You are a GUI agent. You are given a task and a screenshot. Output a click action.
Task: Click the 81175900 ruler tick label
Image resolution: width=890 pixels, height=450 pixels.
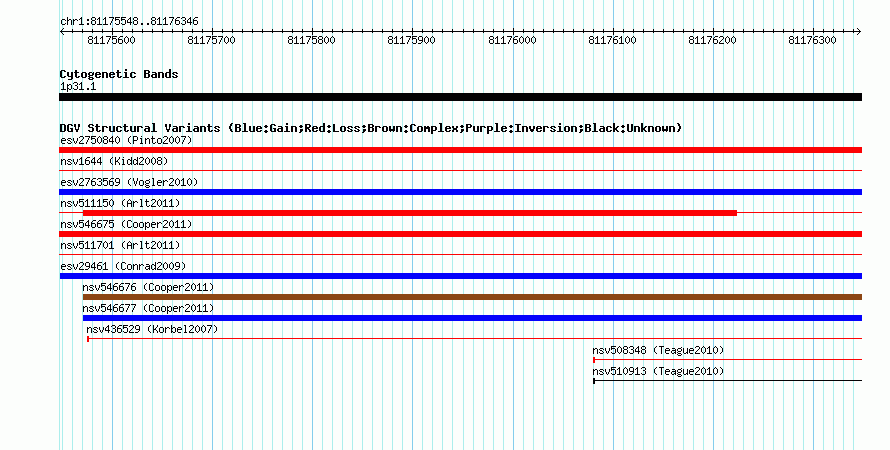click(412, 40)
